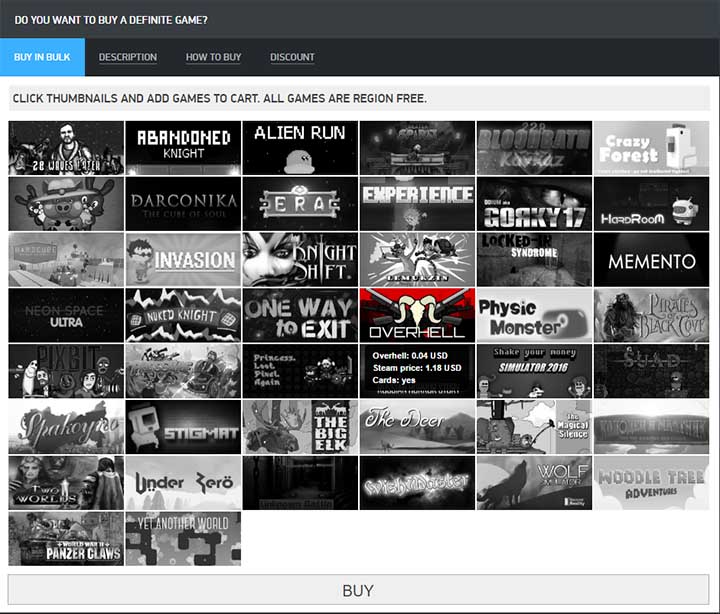Choose the HardRoom thumbnail
The height and width of the screenshot is (614, 720).
(652, 204)
